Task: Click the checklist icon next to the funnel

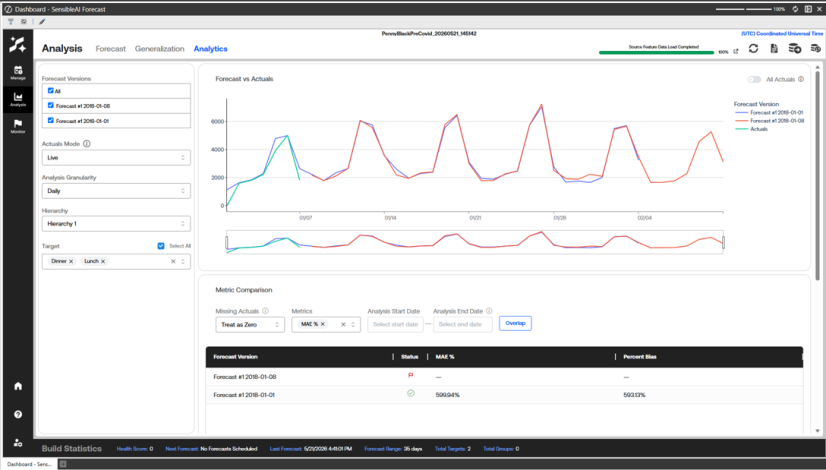Action: [24, 22]
